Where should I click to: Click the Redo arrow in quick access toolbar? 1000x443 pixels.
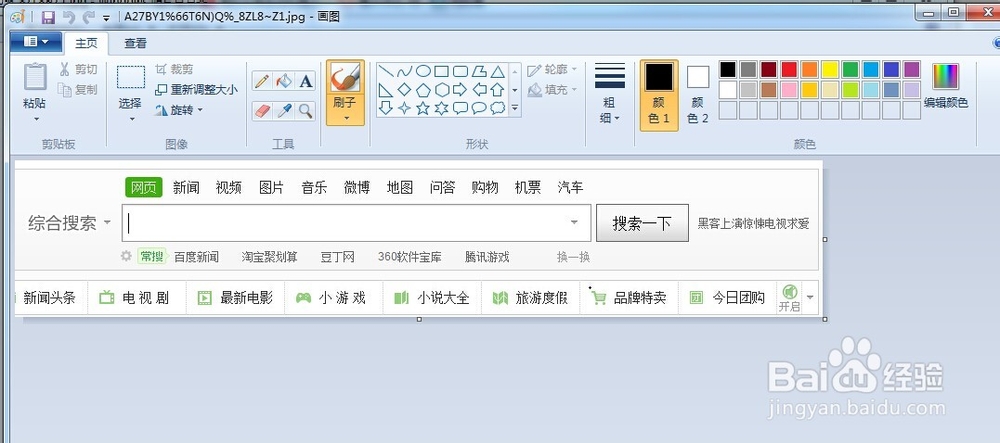89,17
